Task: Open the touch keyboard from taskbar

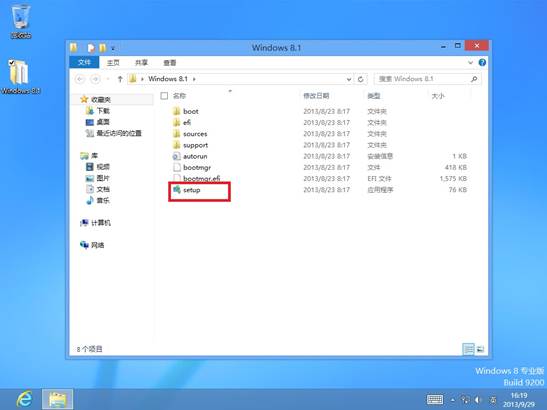Action: point(435,400)
